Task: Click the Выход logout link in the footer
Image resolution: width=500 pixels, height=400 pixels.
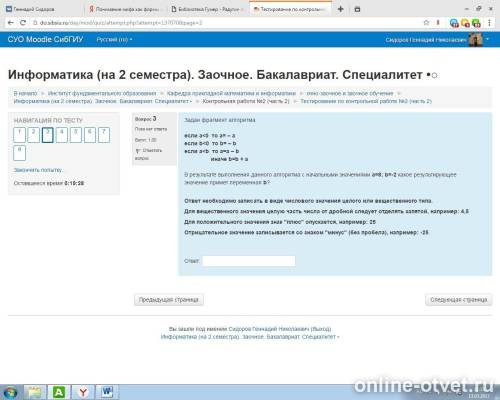Action: click(x=320, y=329)
